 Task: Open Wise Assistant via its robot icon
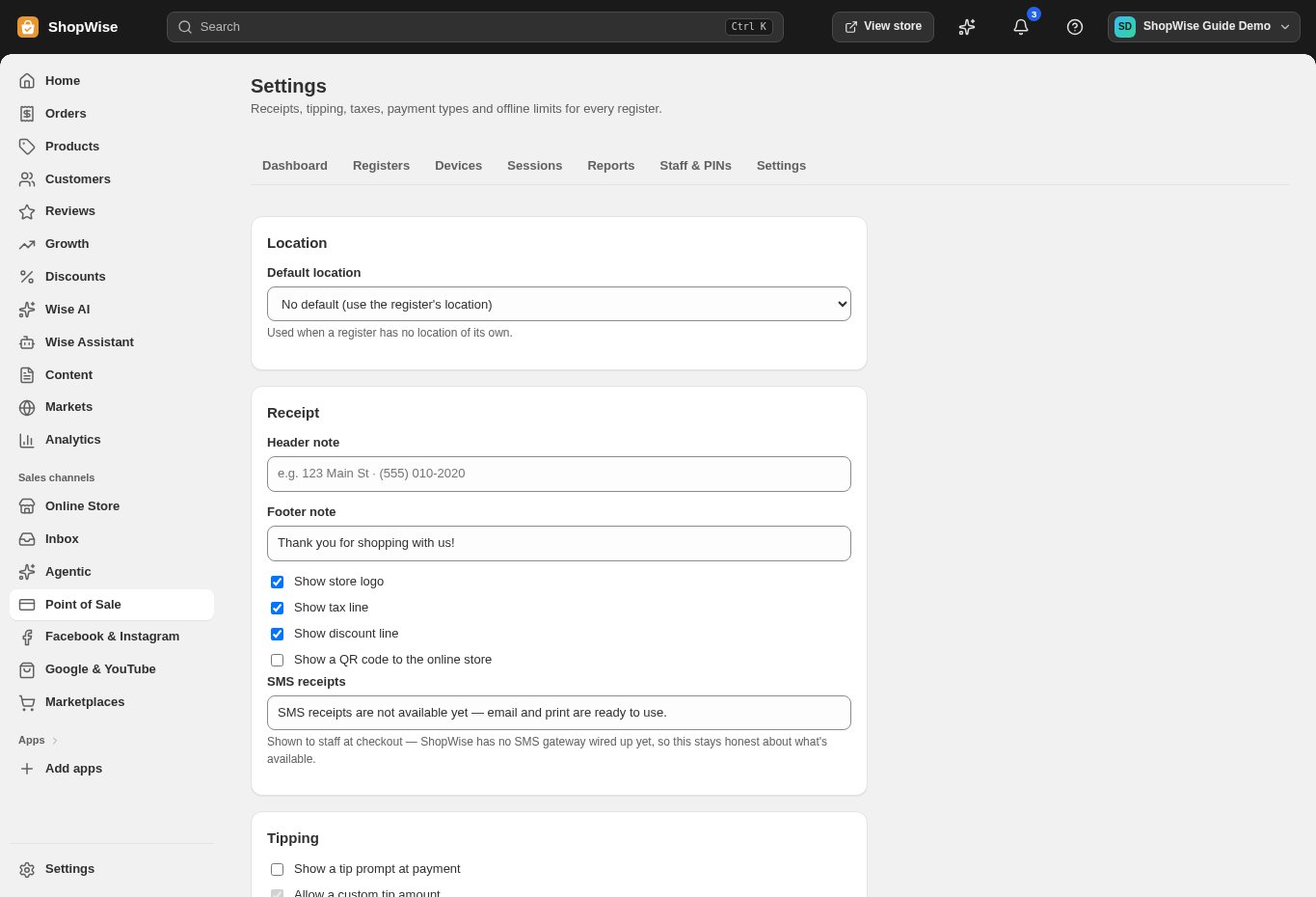coord(27,342)
